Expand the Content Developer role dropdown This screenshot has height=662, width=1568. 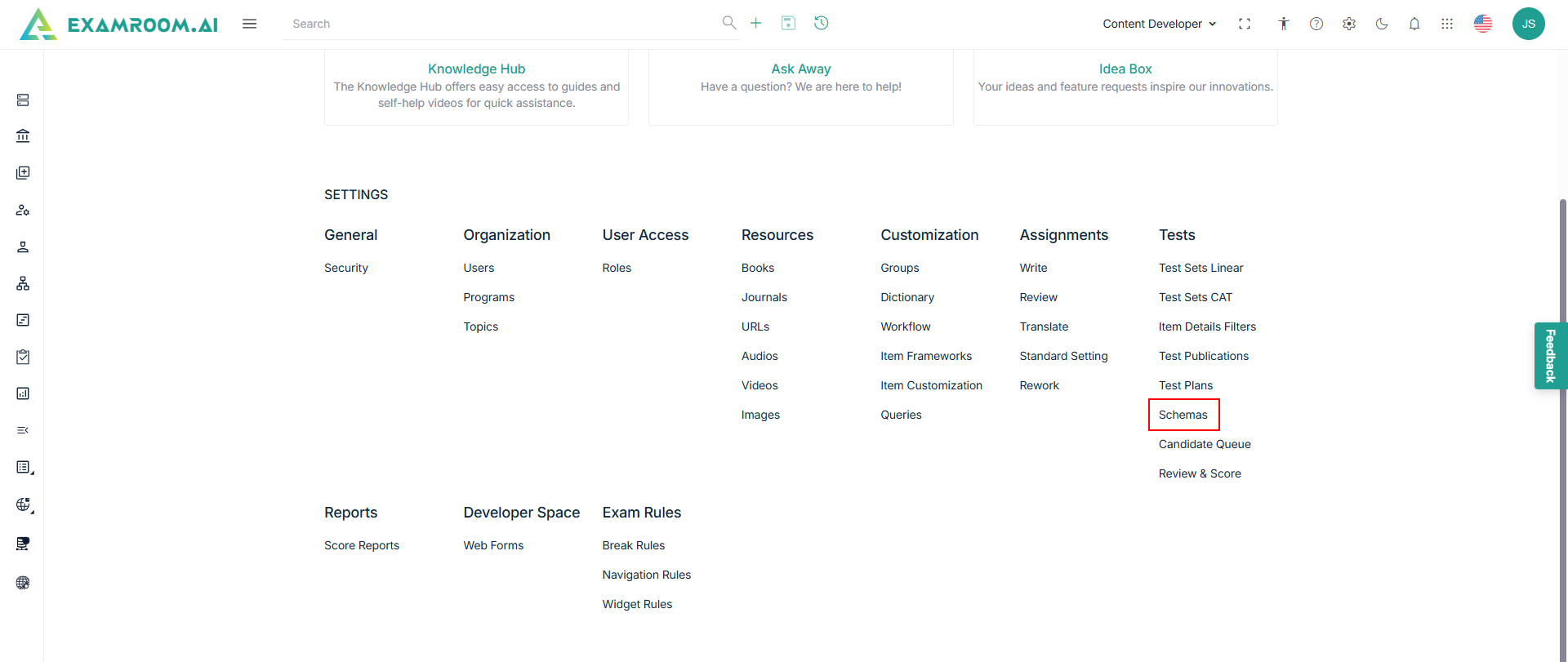click(1159, 24)
